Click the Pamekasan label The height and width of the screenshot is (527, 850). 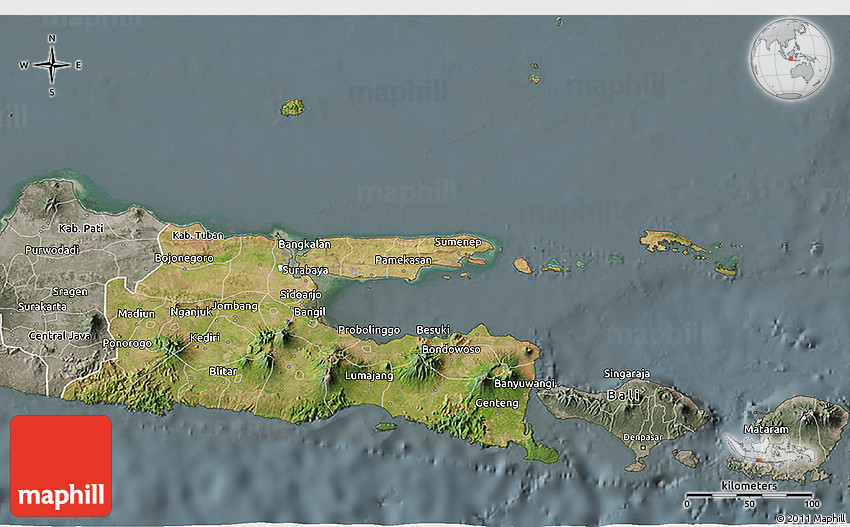pos(403,260)
